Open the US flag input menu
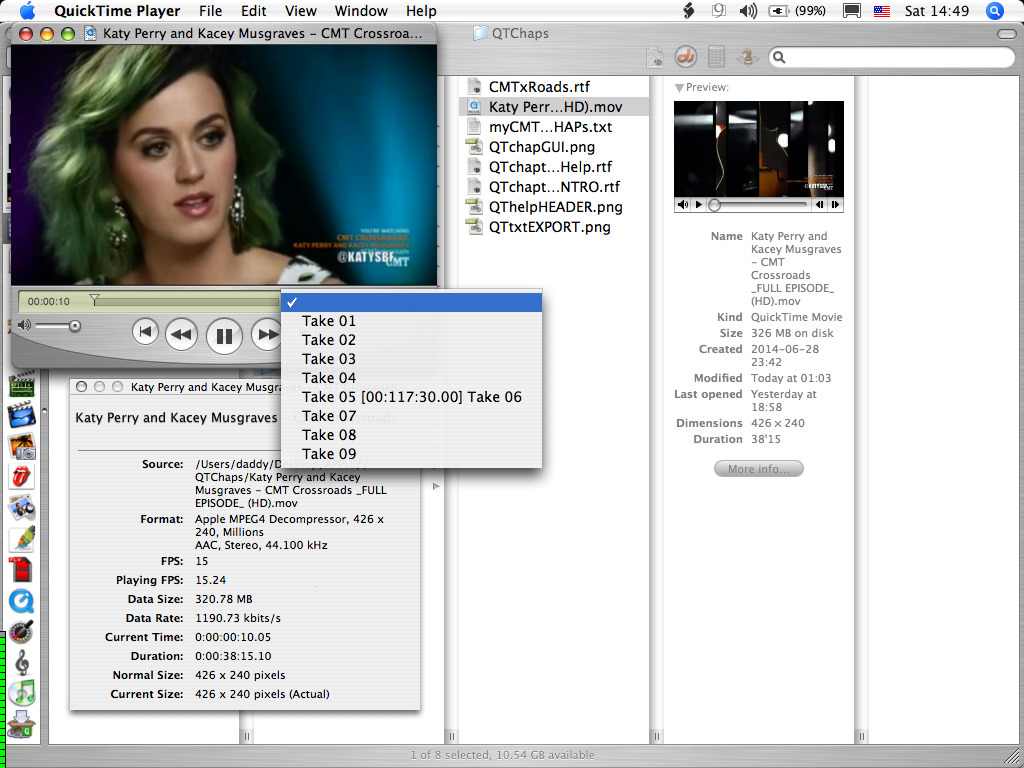1024x768 pixels. point(882,11)
